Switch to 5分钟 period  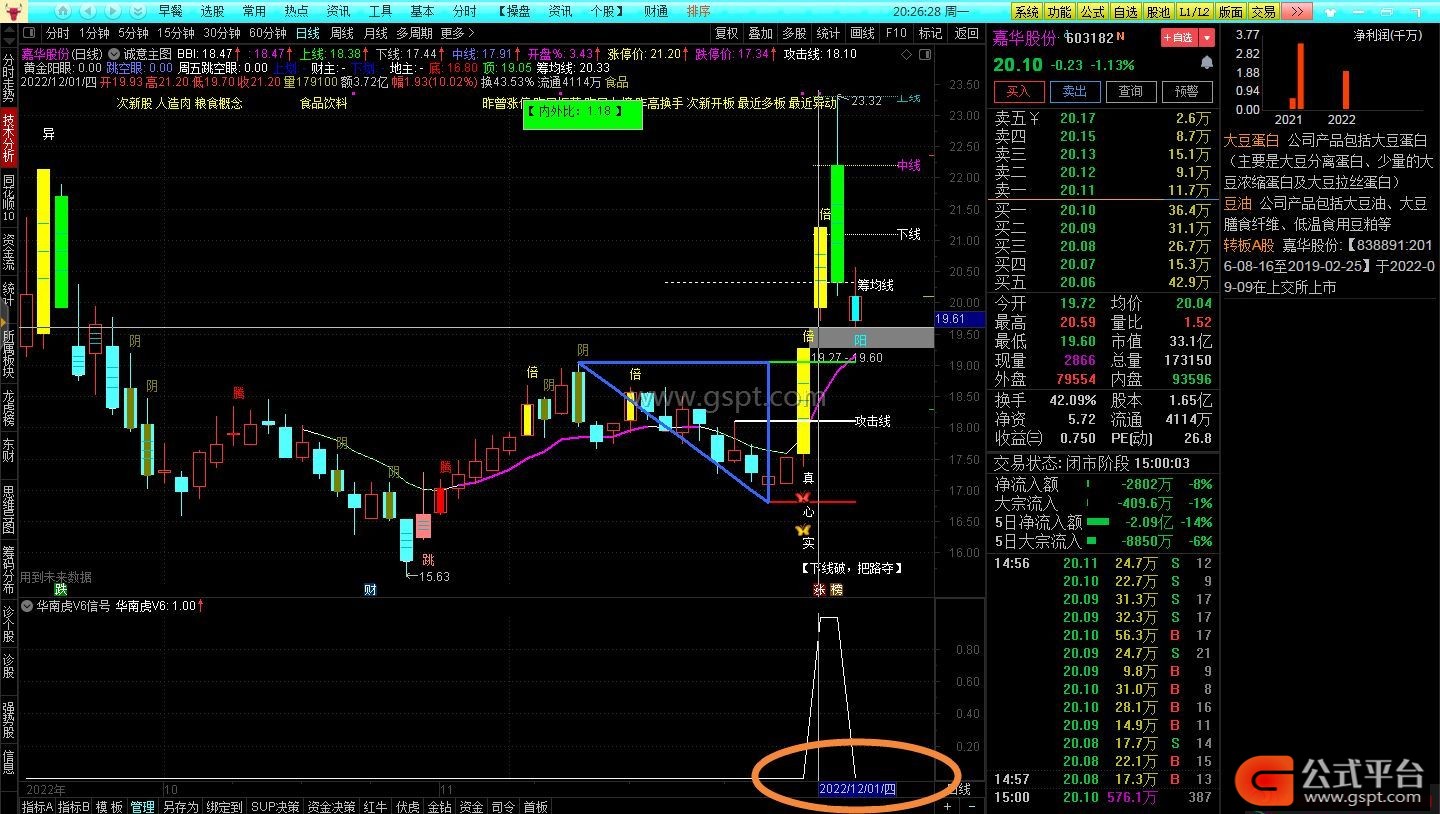click(133, 33)
